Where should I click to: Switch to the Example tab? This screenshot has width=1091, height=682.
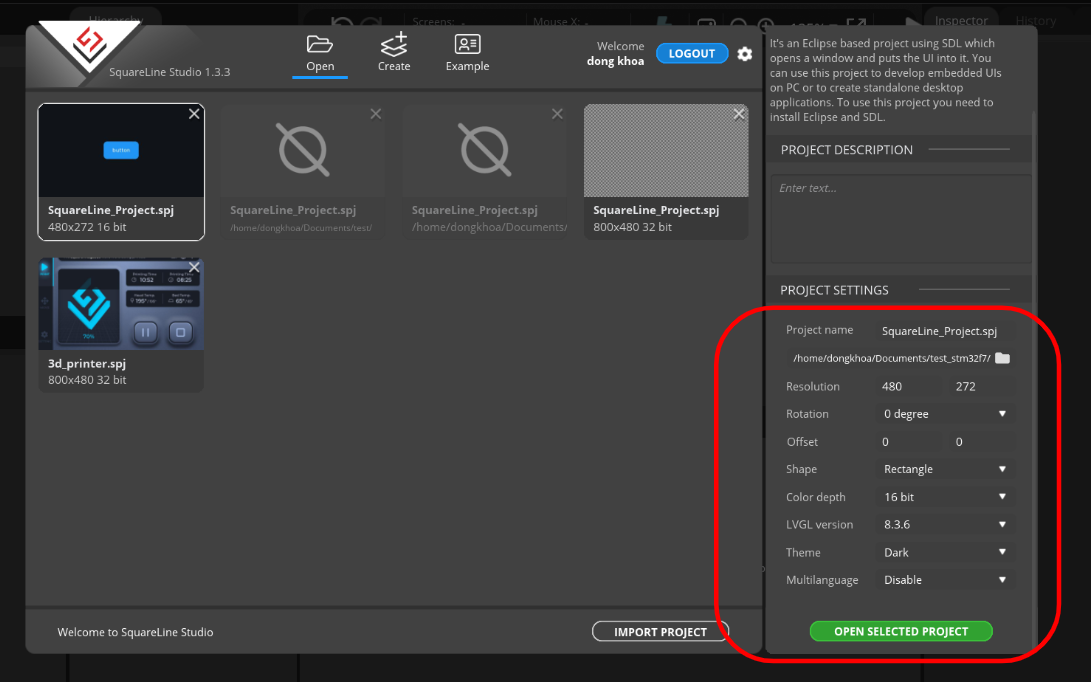click(x=468, y=54)
